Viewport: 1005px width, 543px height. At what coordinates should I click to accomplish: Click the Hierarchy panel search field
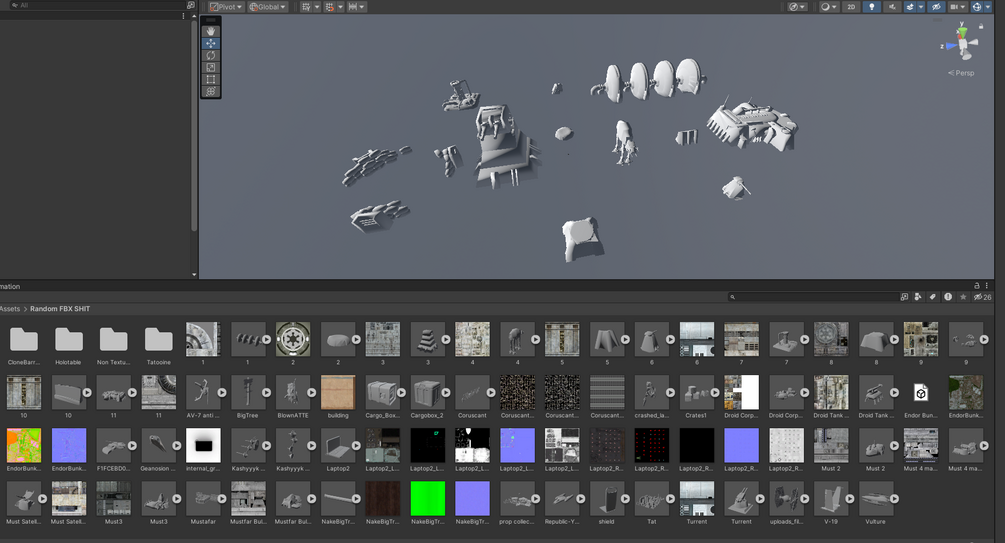96,5
